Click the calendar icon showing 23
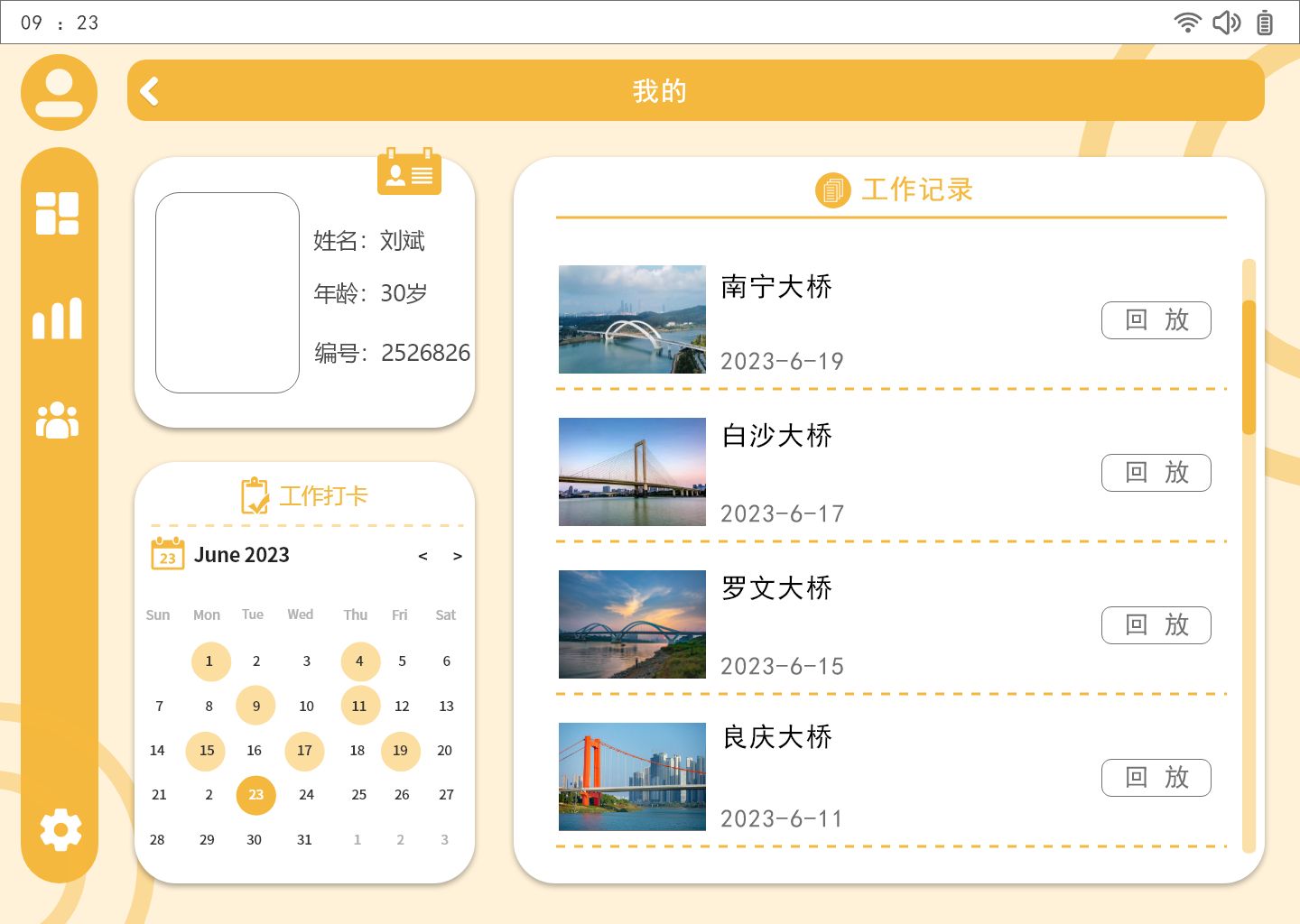This screenshot has height=924, width=1300. click(168, 554)
